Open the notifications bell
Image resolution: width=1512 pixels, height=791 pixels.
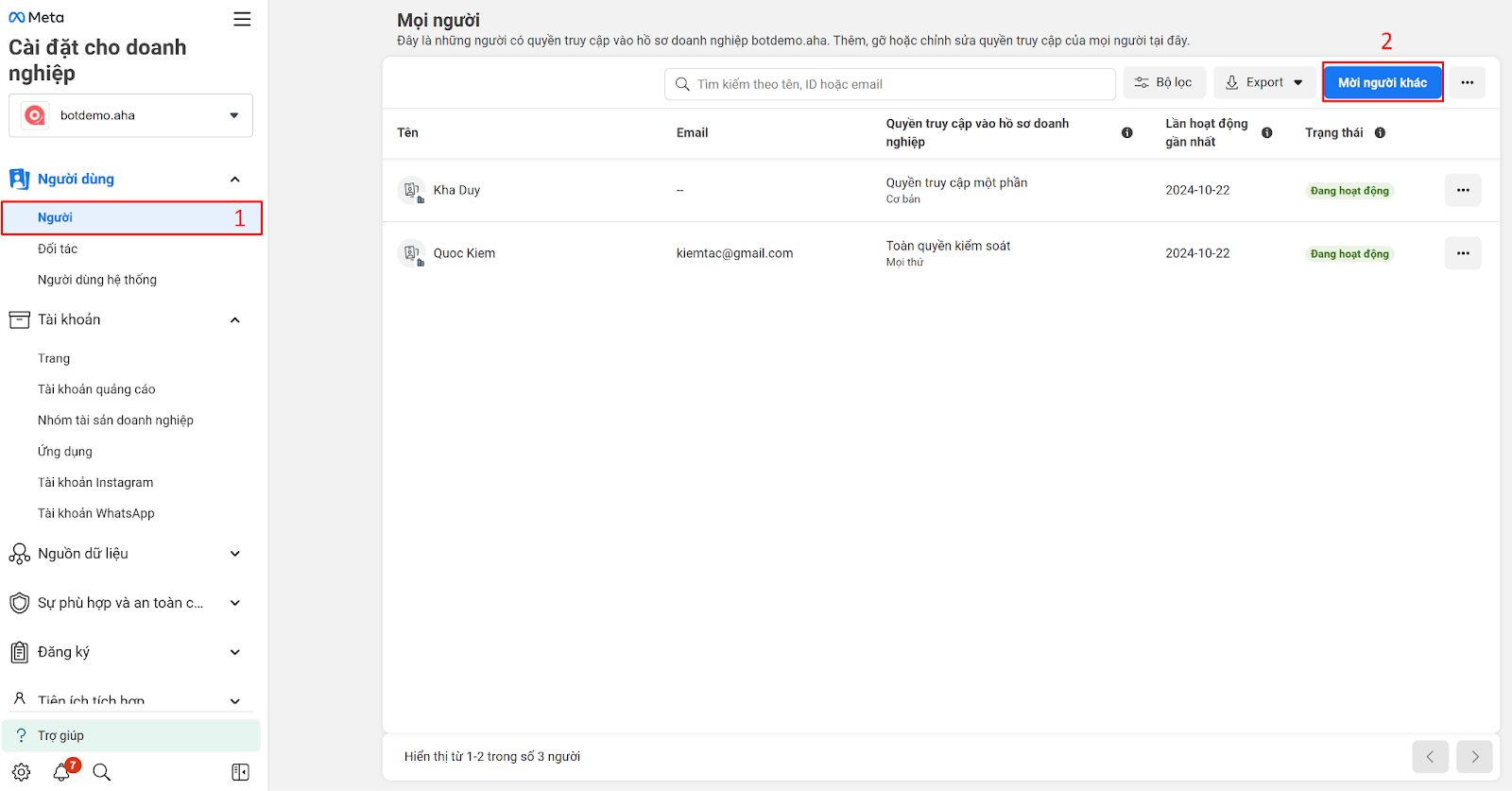62,771
